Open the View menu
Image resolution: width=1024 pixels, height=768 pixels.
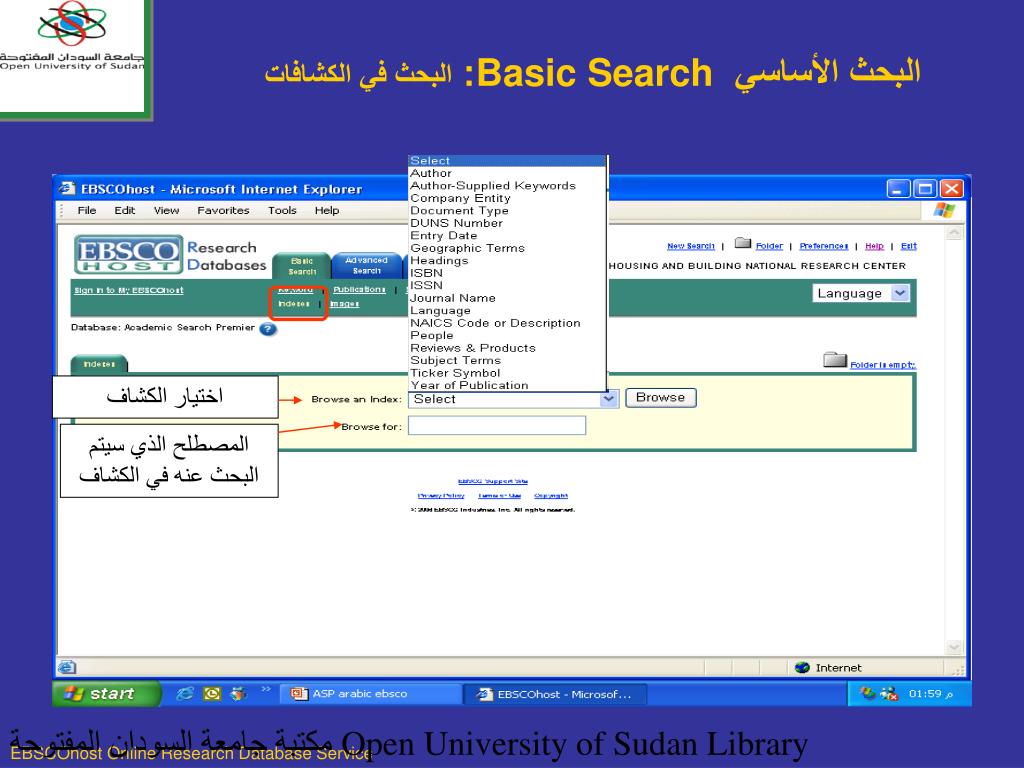[x=167, y=210]
